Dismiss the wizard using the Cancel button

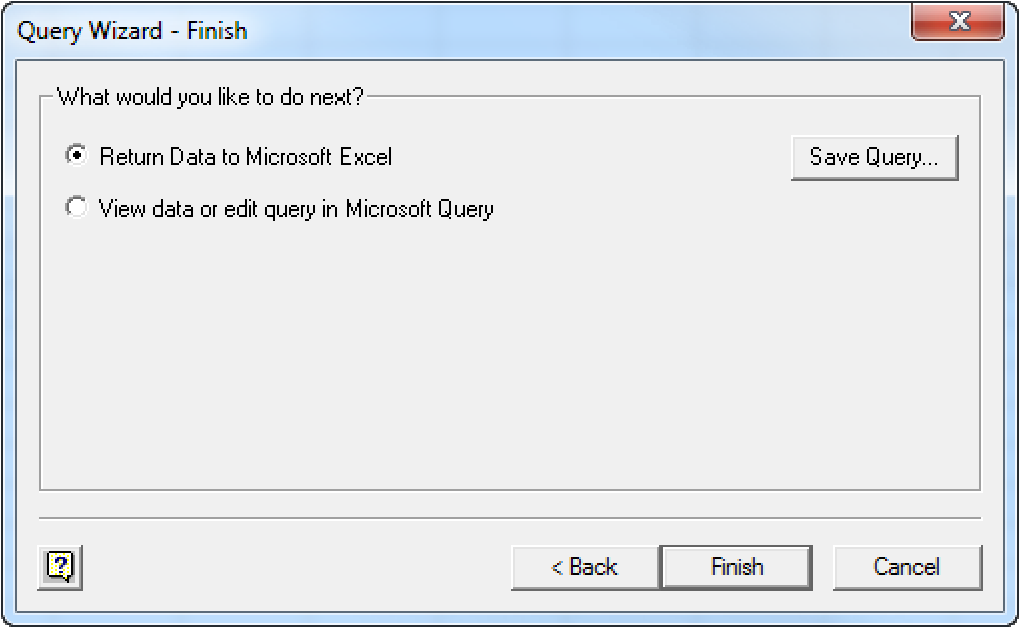pos(907,567)
